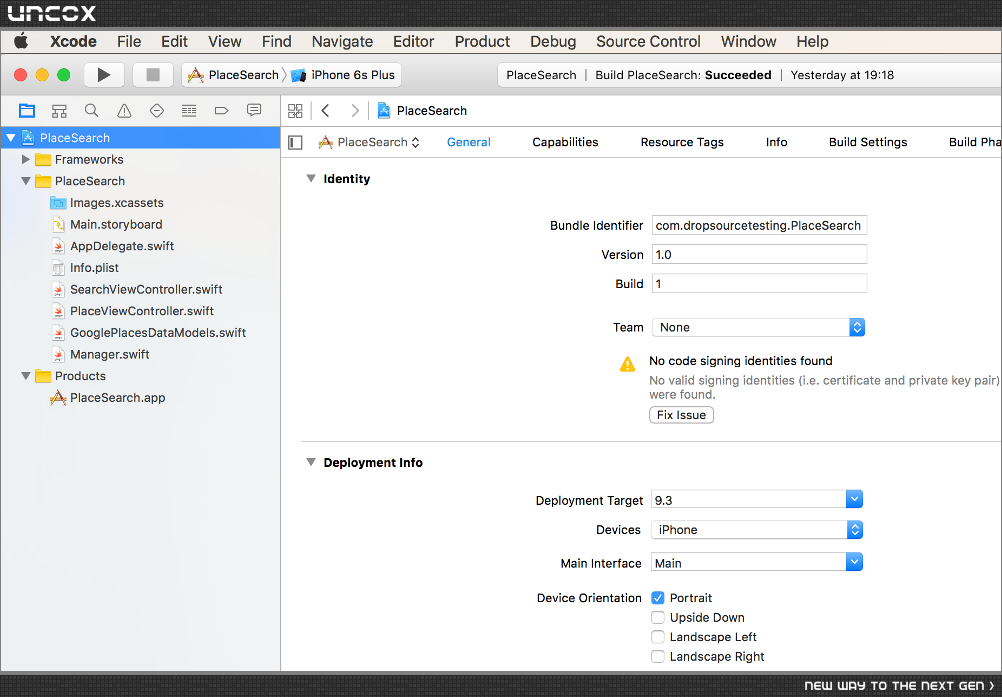The image size is (1002, 697).
Task: Click the Run (play) button
Action: [104, 75]
